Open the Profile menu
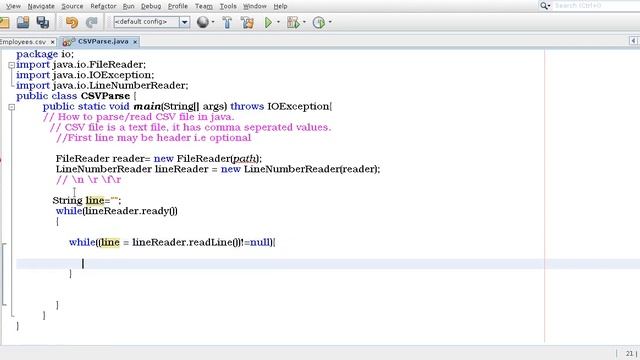 click(x=178, y=6)
